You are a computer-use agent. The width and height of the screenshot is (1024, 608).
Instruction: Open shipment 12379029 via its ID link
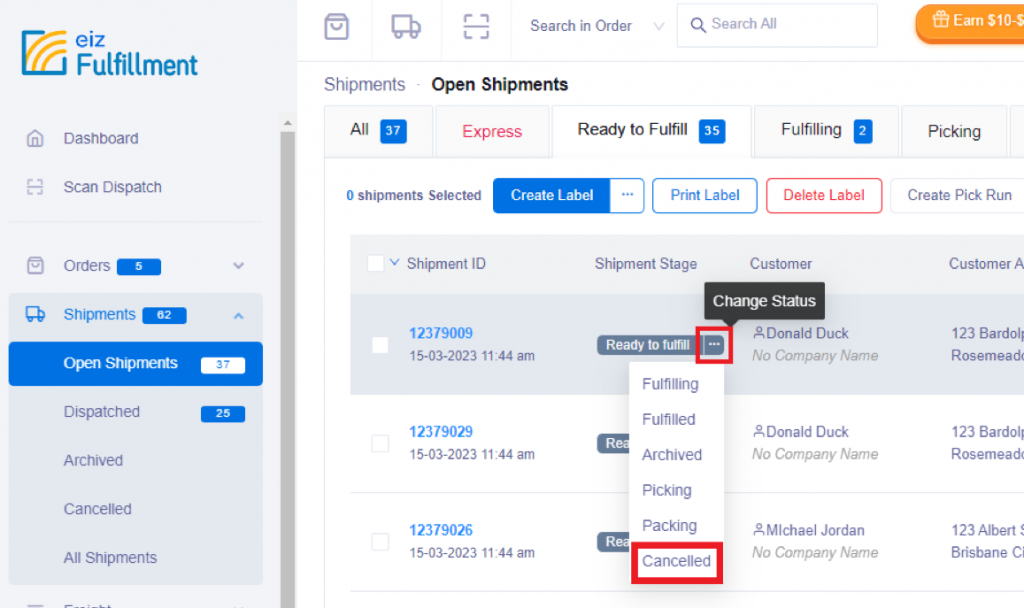coord(441,431)
